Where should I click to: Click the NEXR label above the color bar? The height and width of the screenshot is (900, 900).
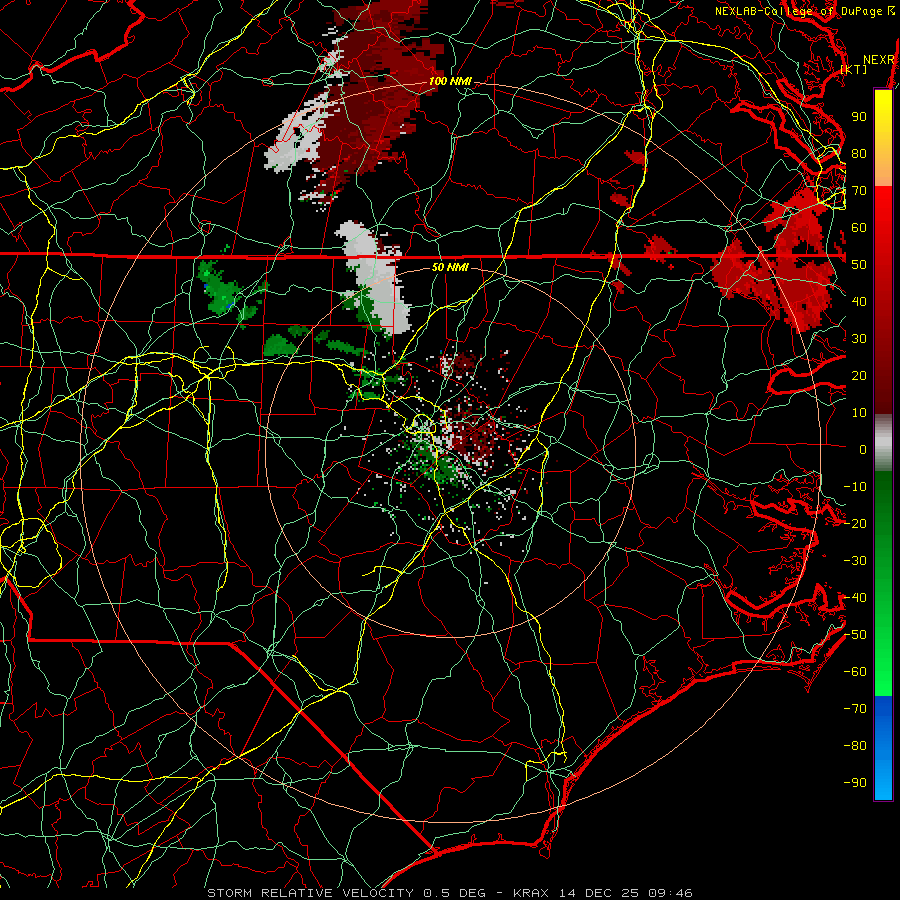[x=879, y=59]
